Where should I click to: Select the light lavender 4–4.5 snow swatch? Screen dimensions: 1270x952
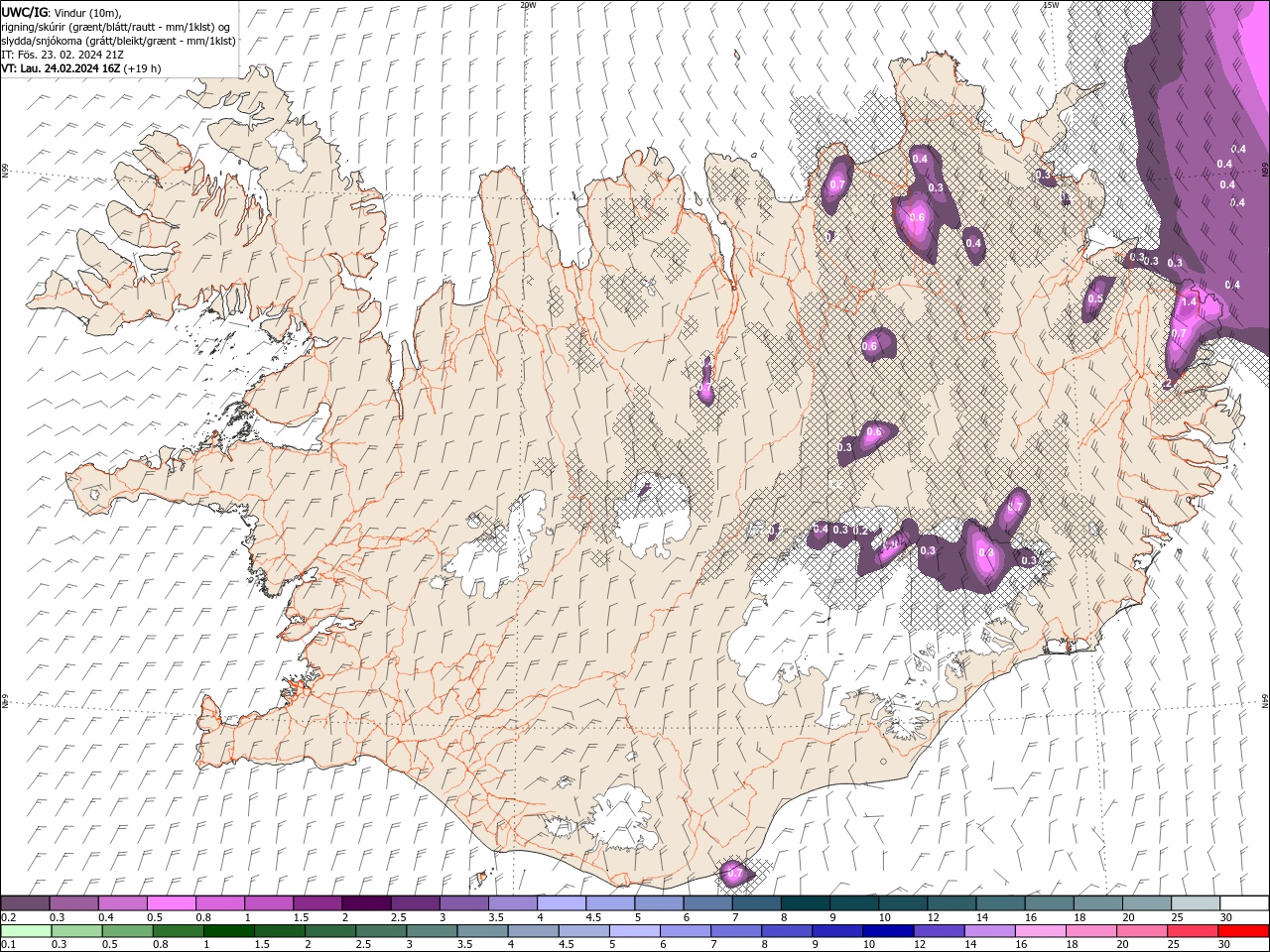click(561, 903)
